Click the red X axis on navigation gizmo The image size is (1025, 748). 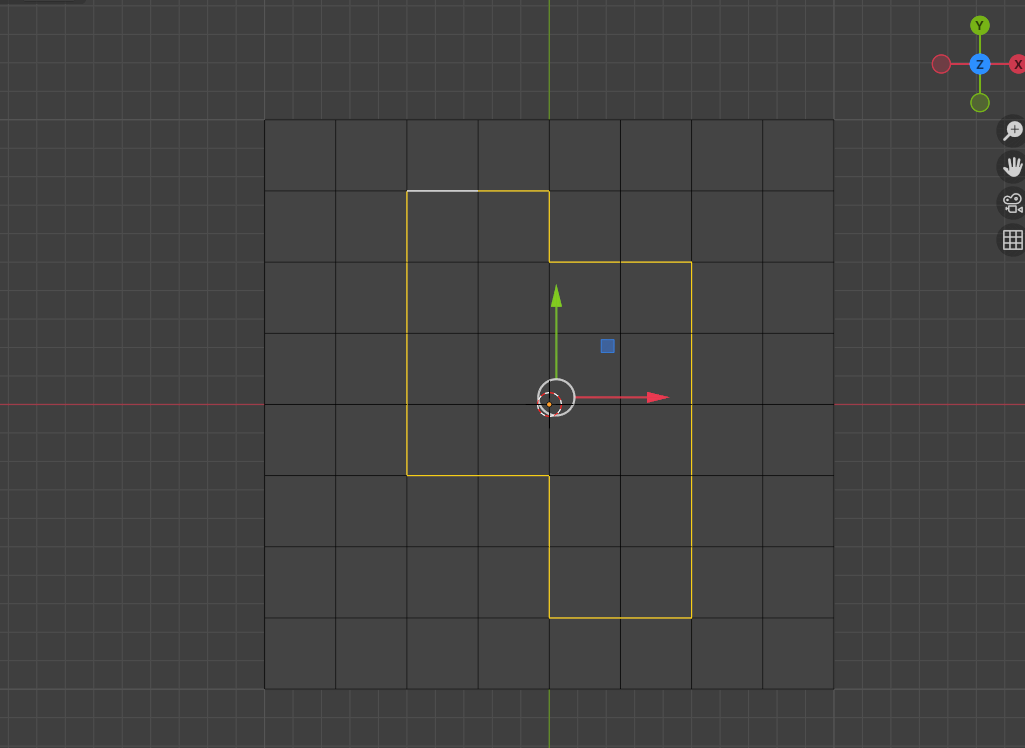pos(1017,64)
